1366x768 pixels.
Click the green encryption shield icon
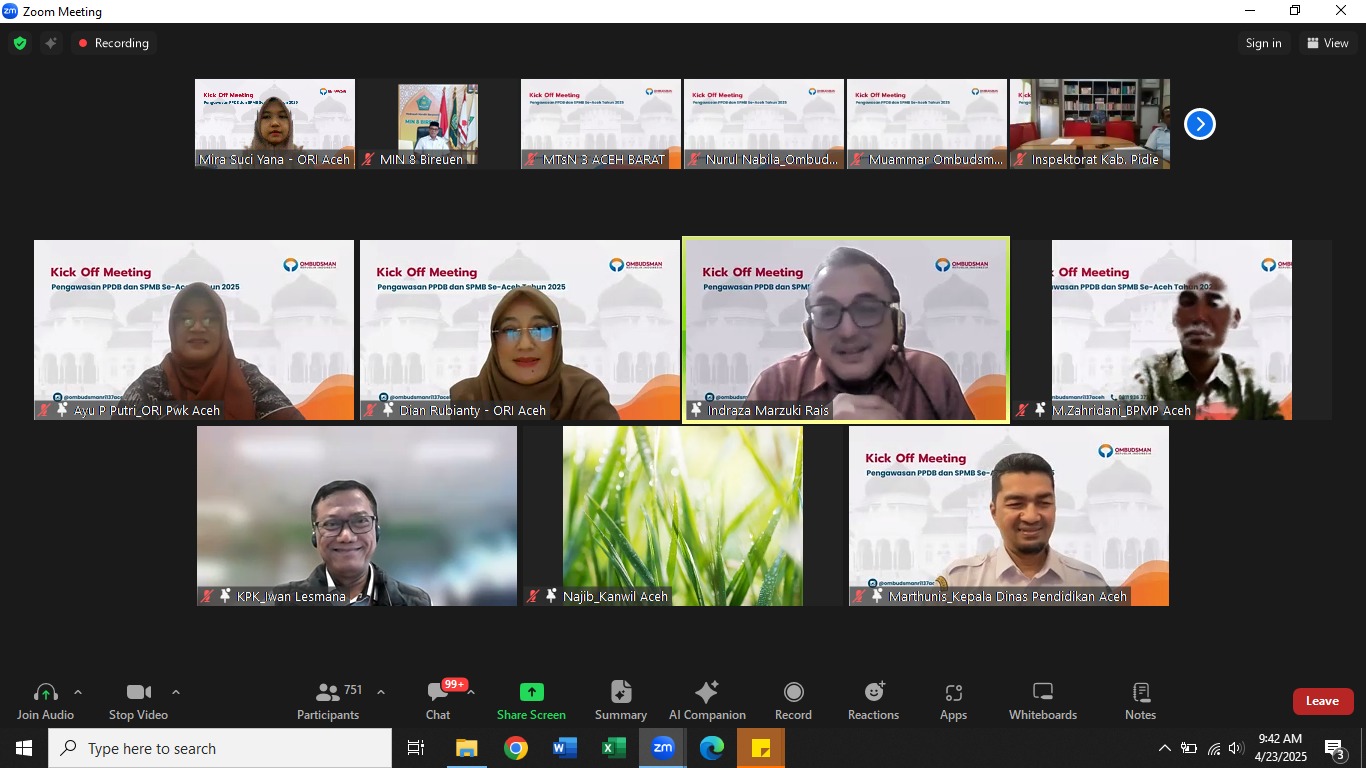tap(20, 43)
